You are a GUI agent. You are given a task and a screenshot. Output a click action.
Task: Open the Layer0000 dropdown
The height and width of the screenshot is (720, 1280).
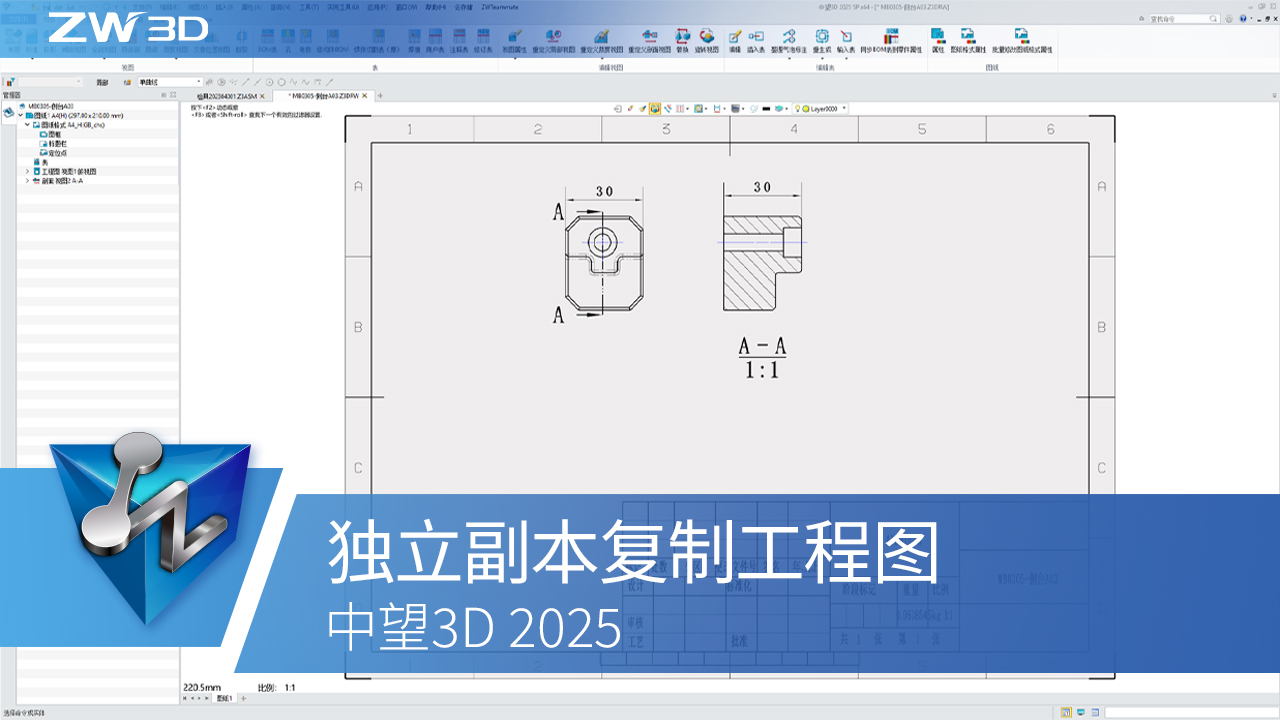(843, 108)
